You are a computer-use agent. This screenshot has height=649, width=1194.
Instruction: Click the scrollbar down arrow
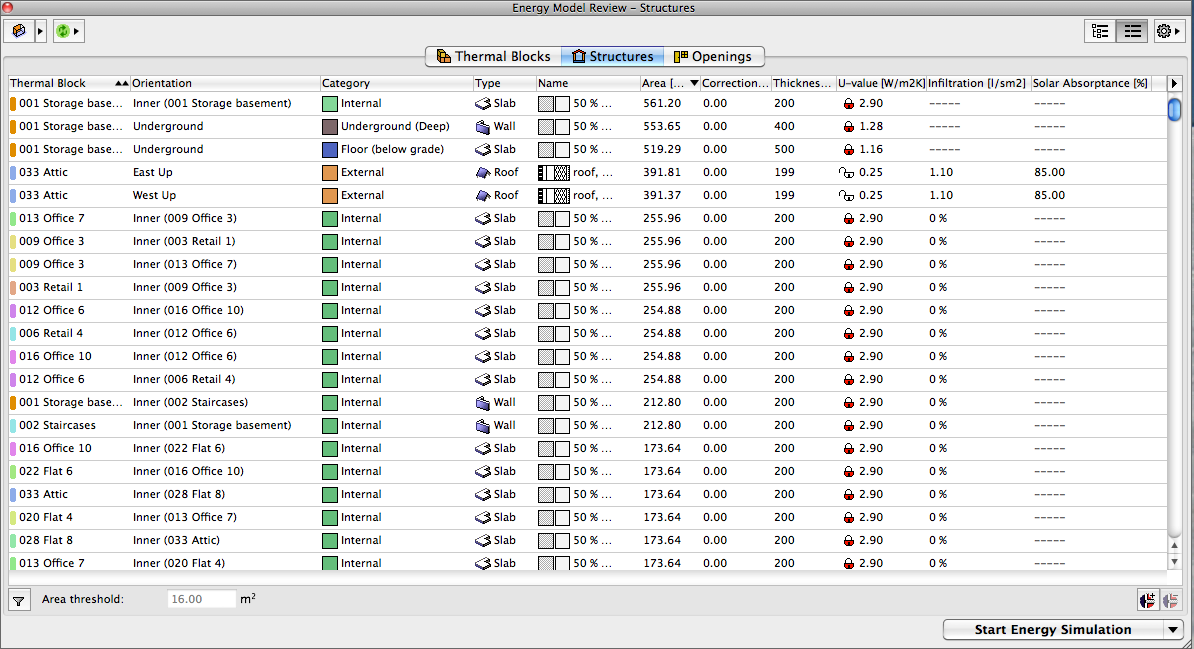(x=1174, y=562)
